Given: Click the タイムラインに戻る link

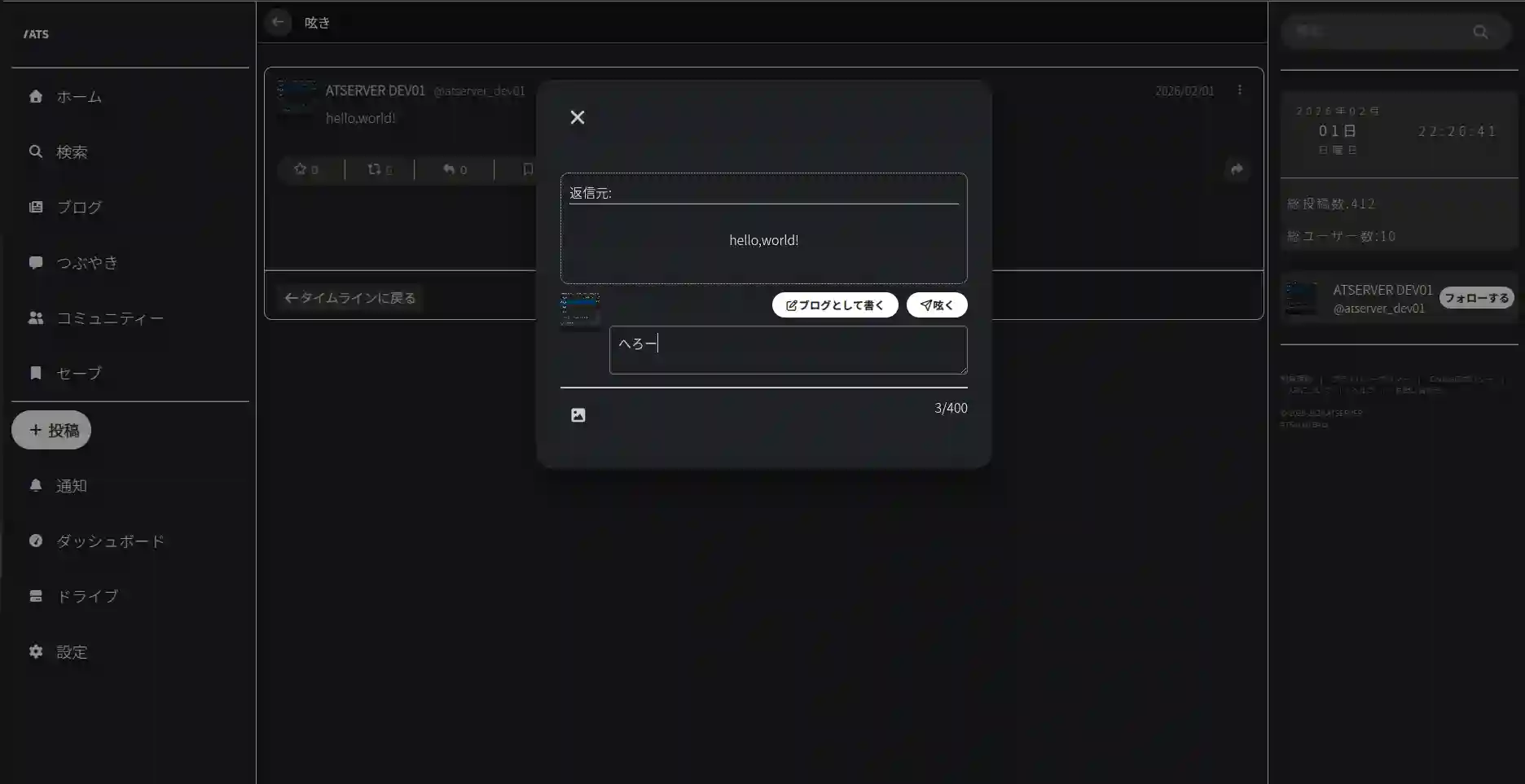Looking at the screenshot, I should (x=349, y=298).
